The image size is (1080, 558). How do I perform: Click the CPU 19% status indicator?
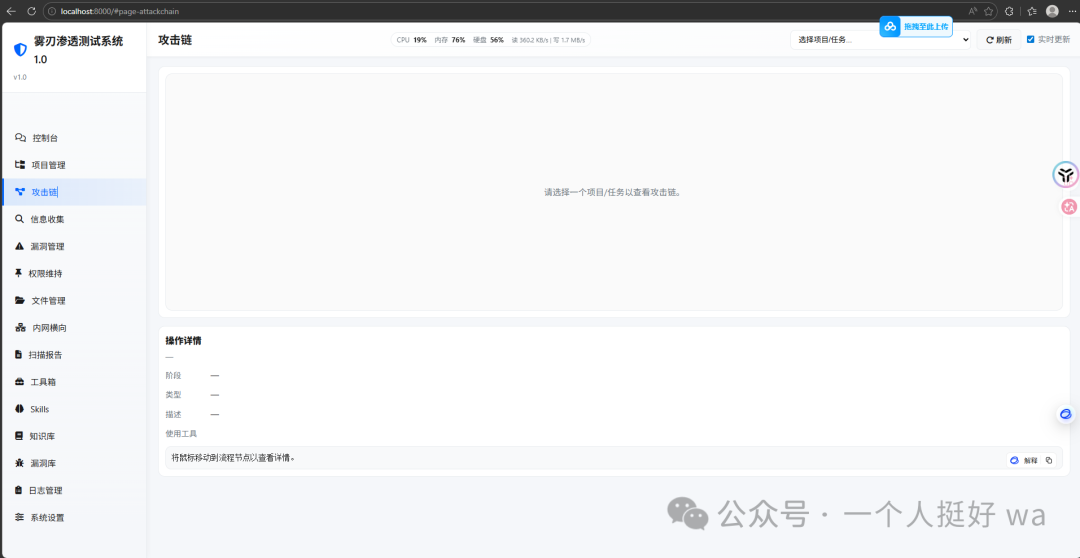point(412,40)
